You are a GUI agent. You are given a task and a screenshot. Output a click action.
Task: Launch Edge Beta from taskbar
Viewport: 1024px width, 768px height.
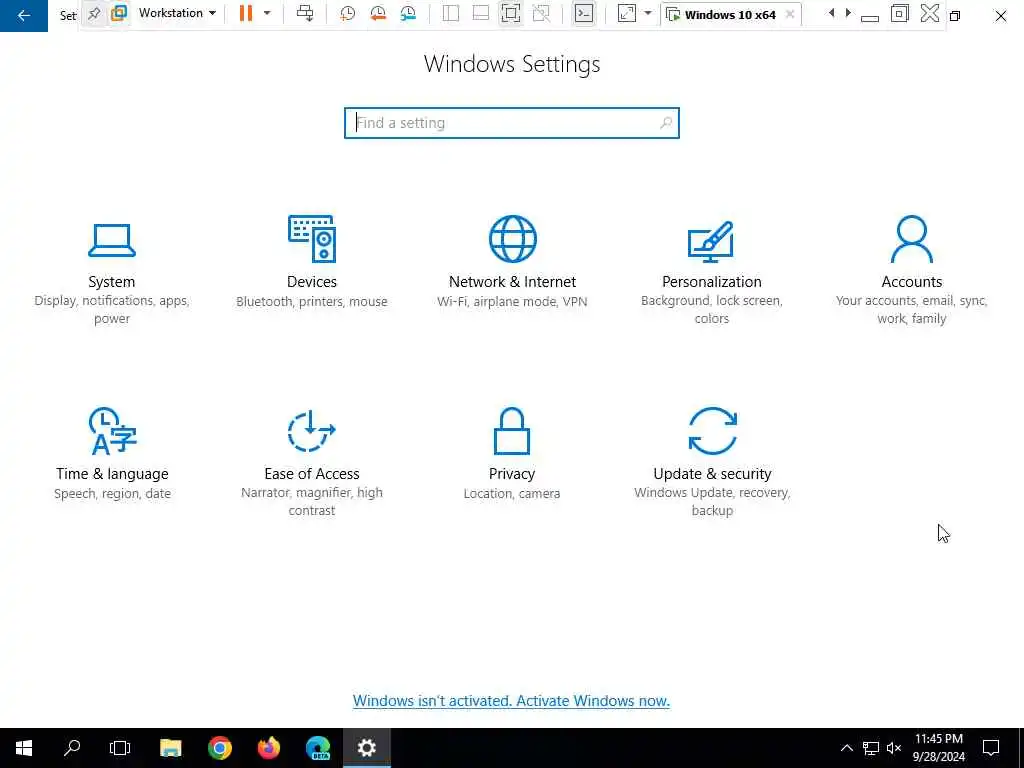(x=318, y=748)
